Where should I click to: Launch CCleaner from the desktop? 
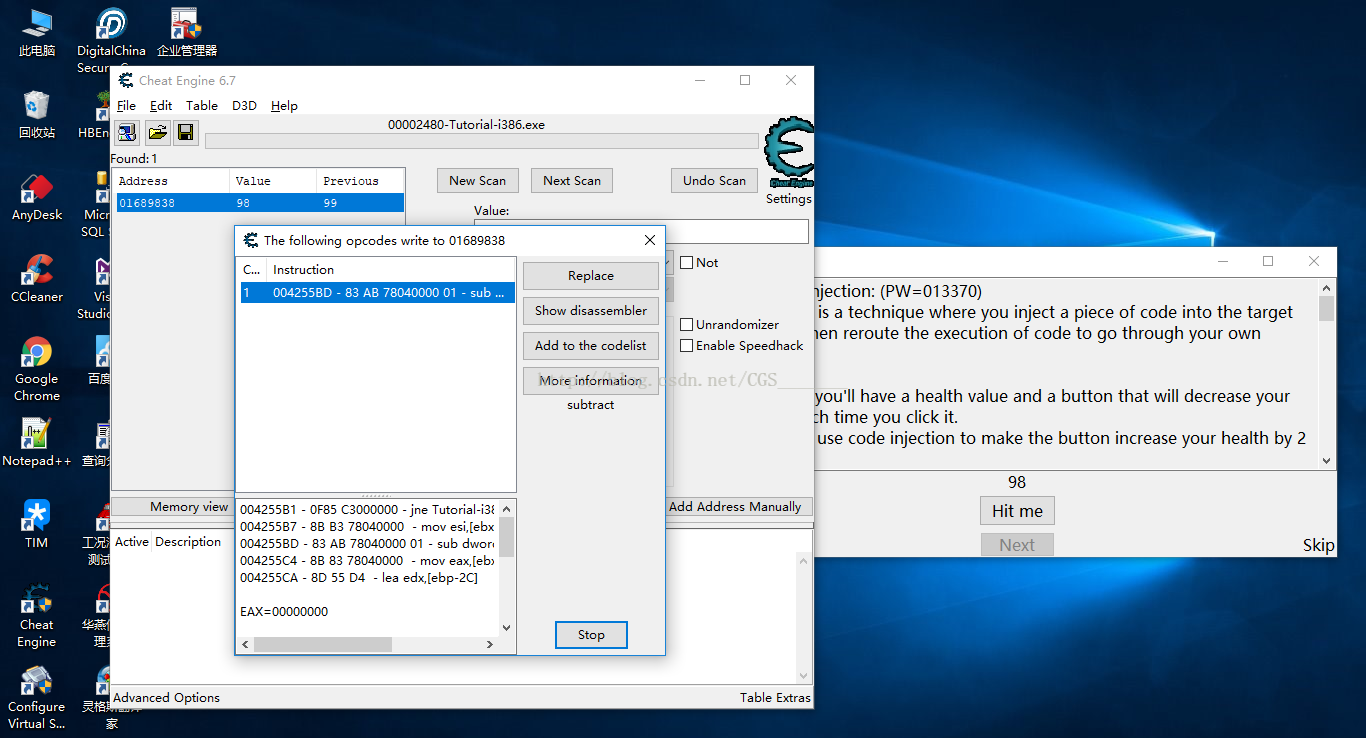click(x=37, y=278)
